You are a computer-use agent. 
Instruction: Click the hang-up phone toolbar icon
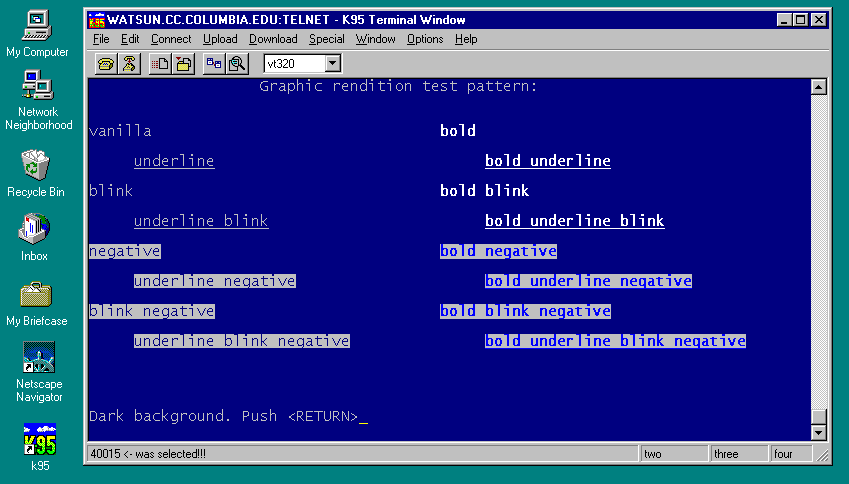tap(129, 64)
